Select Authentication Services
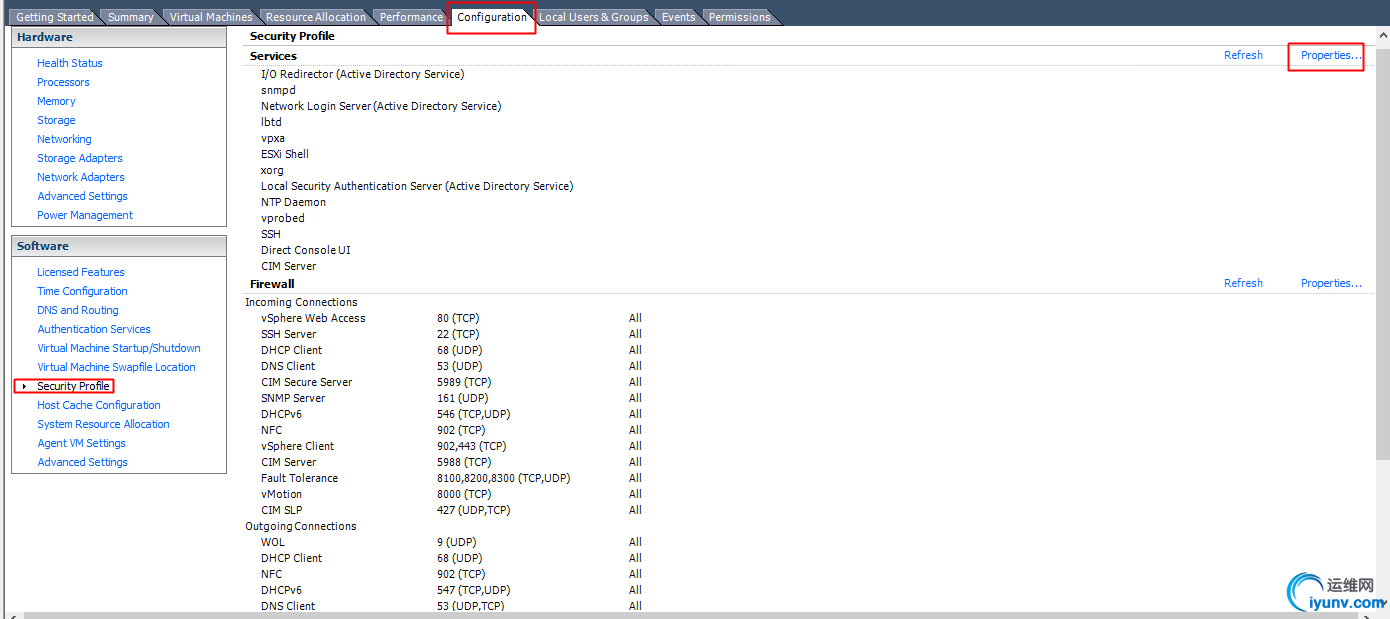 click(x=94, y=329)
